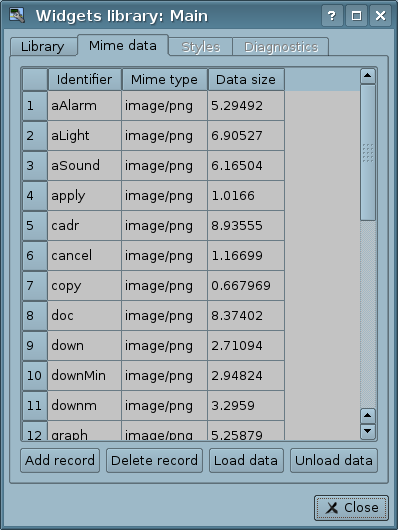398x530 pixels.
Task: Close window using title bar X
Action: pyautogui.click(x=380, y=16)
